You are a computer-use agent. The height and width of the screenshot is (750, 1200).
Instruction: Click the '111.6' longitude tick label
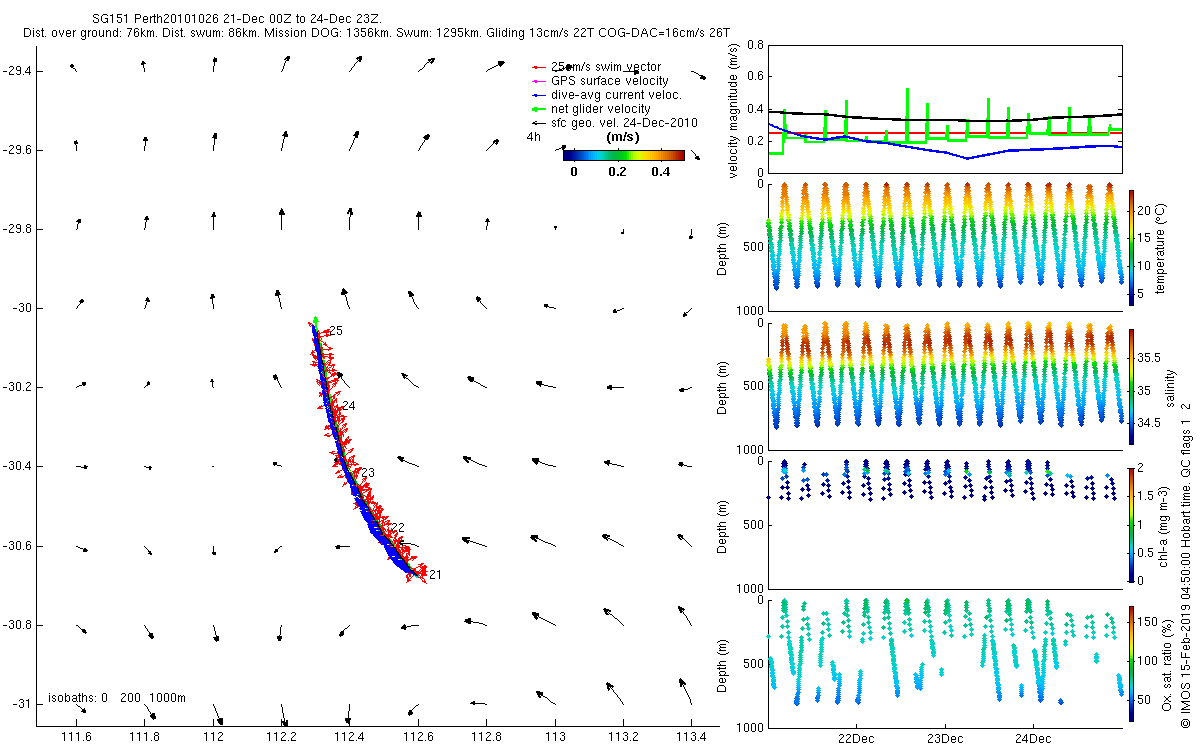[77, 738]
